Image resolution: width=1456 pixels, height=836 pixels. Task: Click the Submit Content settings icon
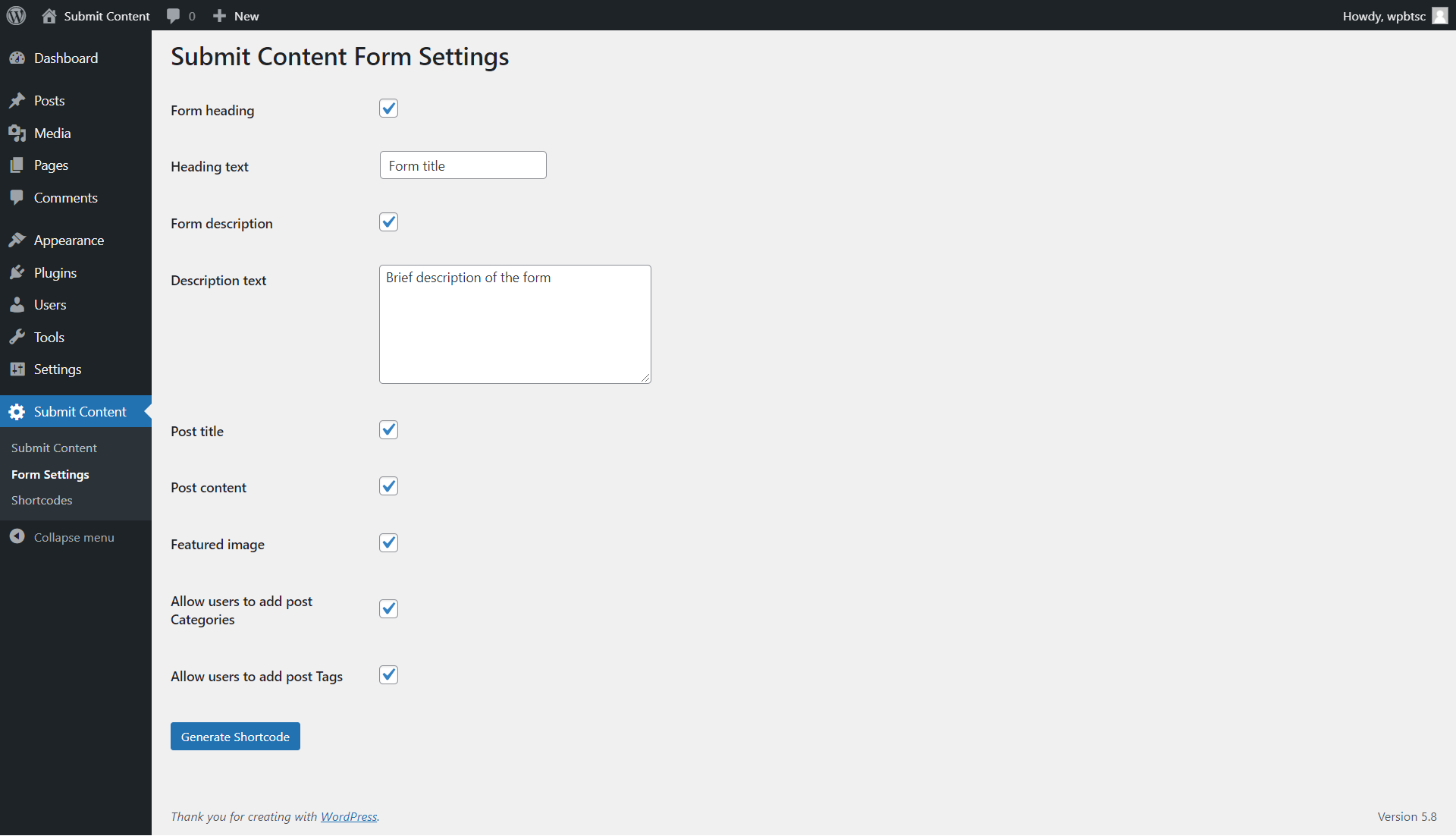point(17,411)
